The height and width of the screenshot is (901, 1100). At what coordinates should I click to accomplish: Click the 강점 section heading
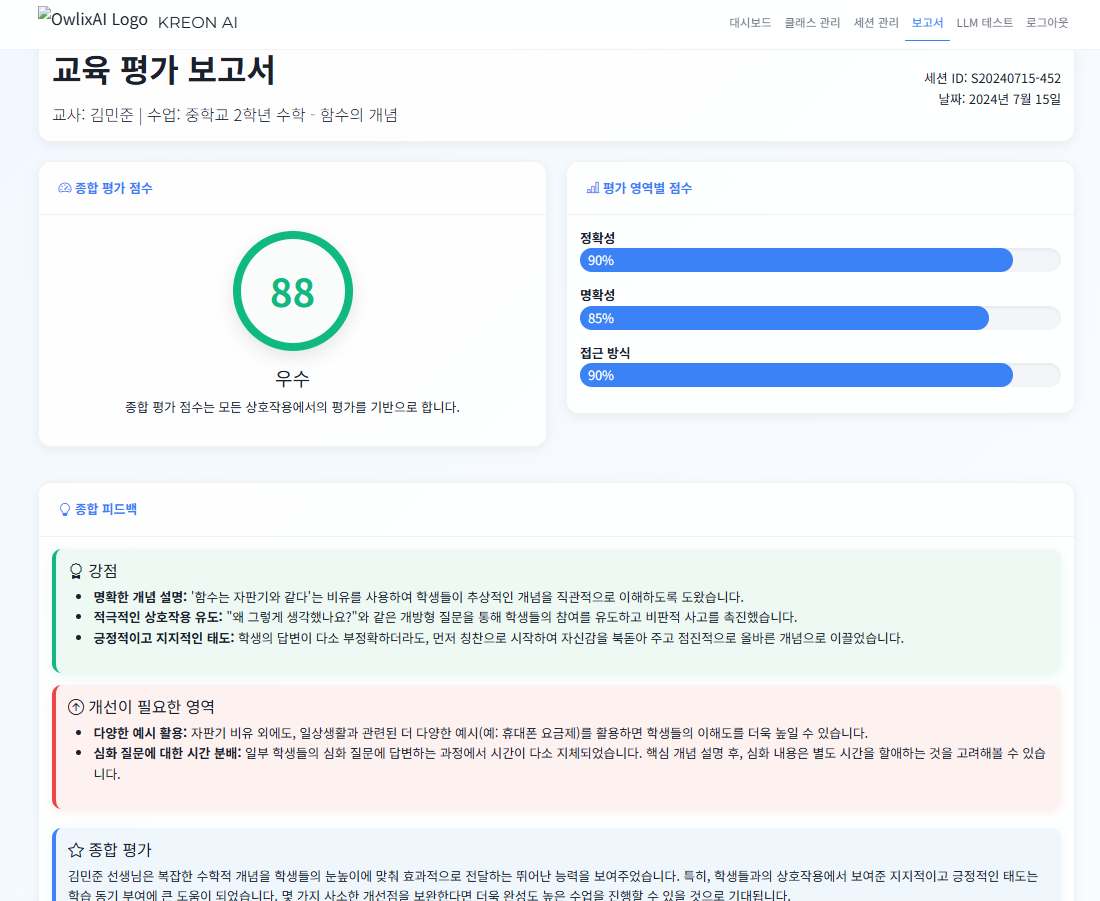coord(102,571)
